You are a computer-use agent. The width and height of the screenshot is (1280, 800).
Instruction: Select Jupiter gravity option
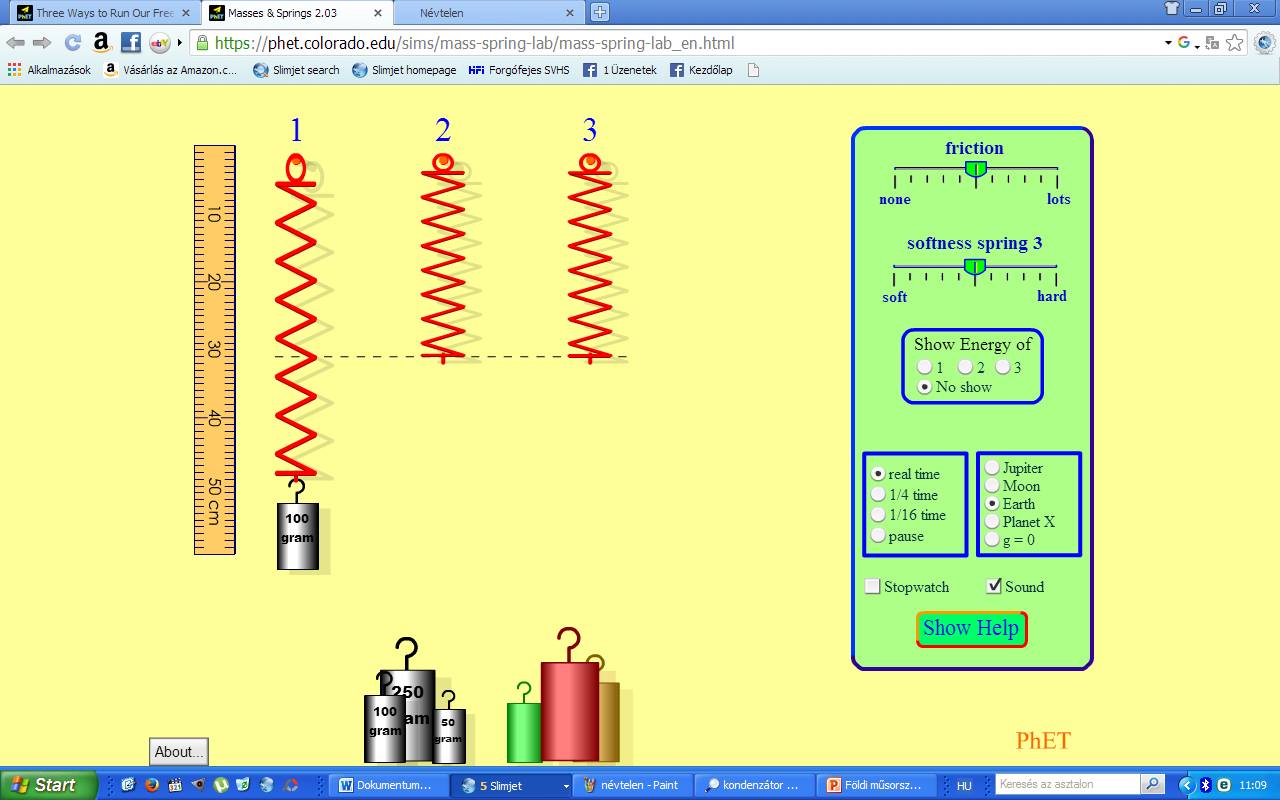(992, 468)
